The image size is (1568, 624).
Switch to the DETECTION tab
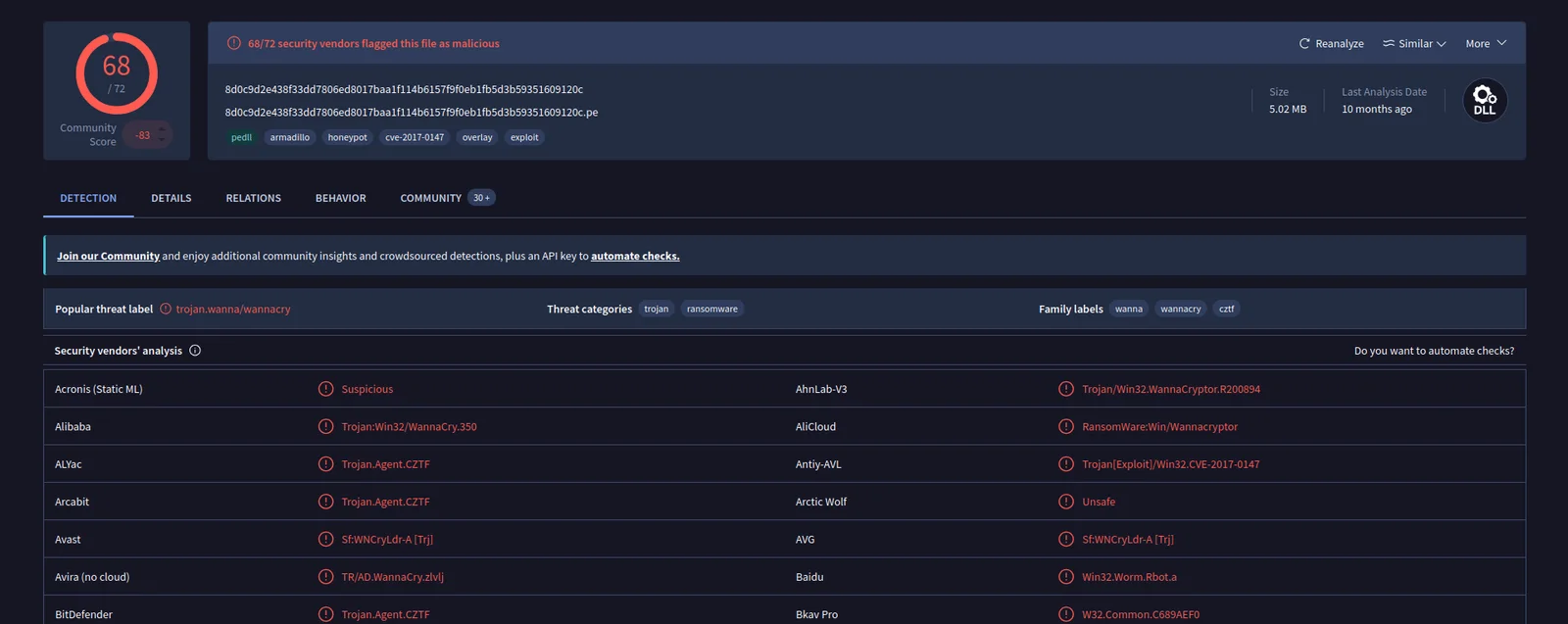88,198
